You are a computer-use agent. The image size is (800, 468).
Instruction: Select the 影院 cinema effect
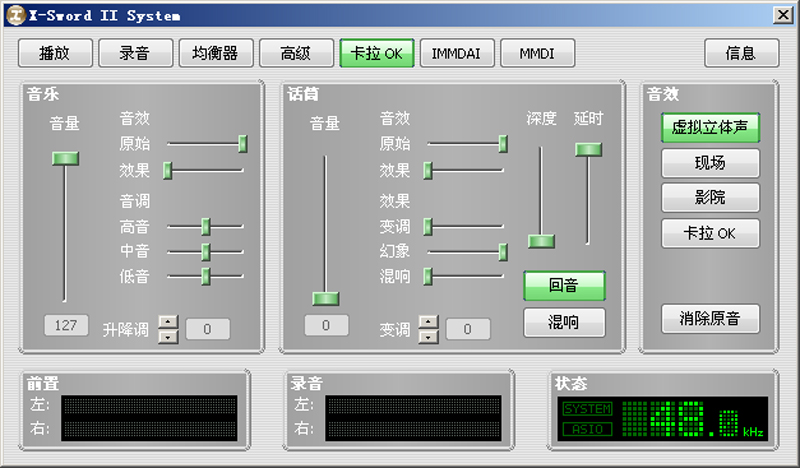[710, 198]
